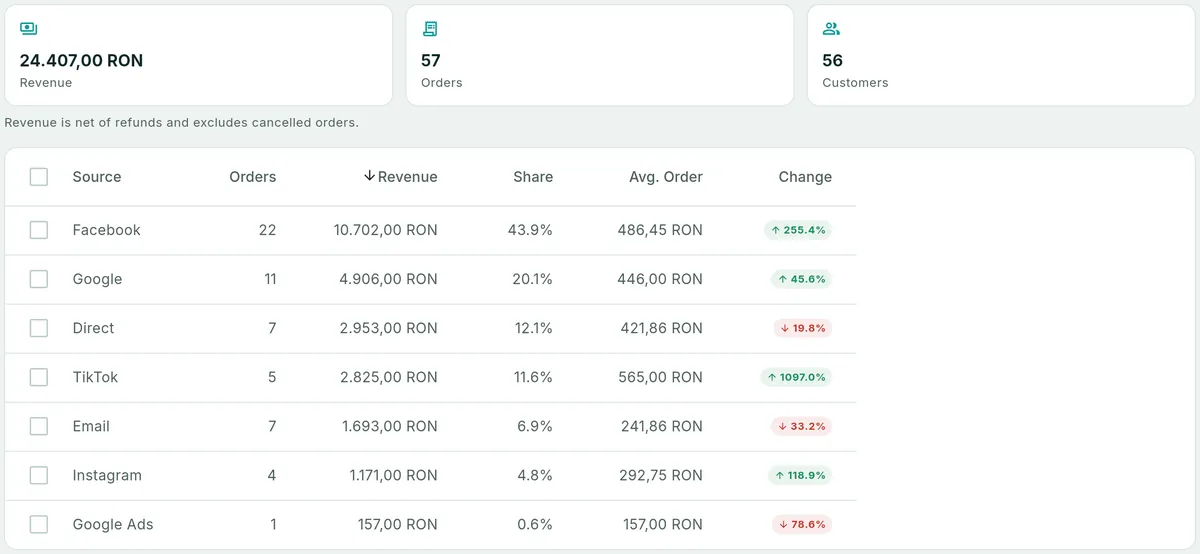The height and width of the screenshot is (554, 1200).
Task: Toggle the select-all checkbox in header
Action: pos(39,177)
